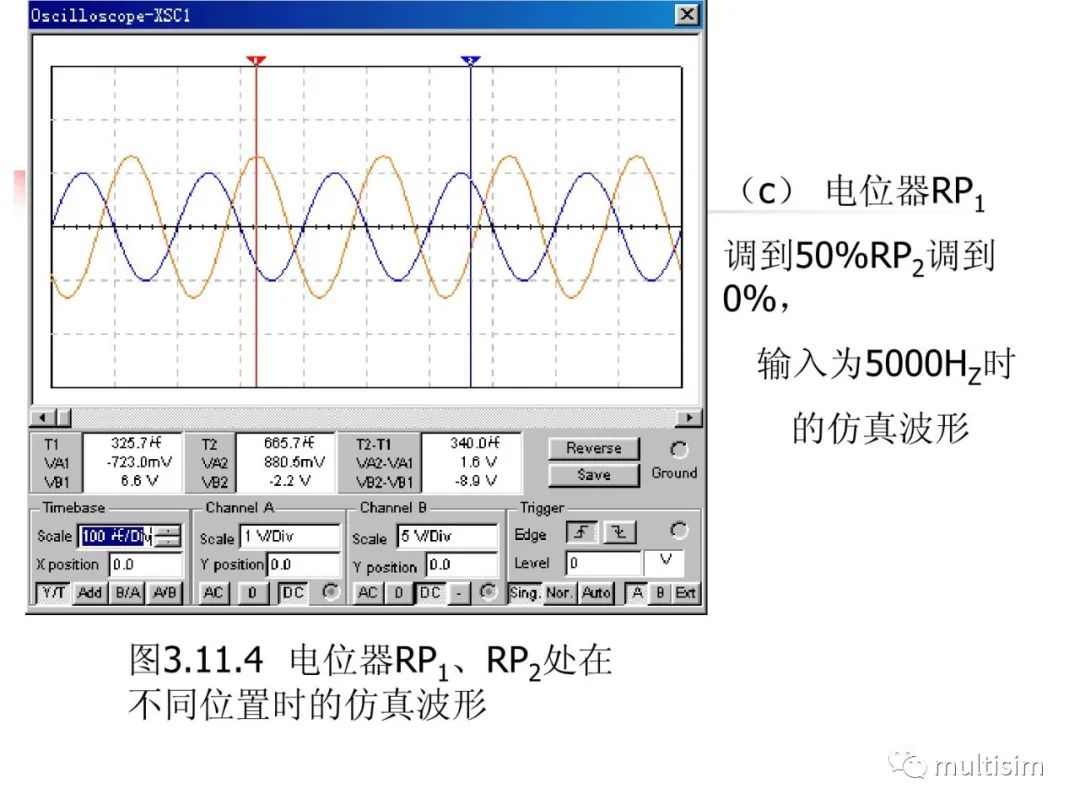Viewport: 1080px width, 810px height.
Task: Click the Save button
Action: (593, 475)
